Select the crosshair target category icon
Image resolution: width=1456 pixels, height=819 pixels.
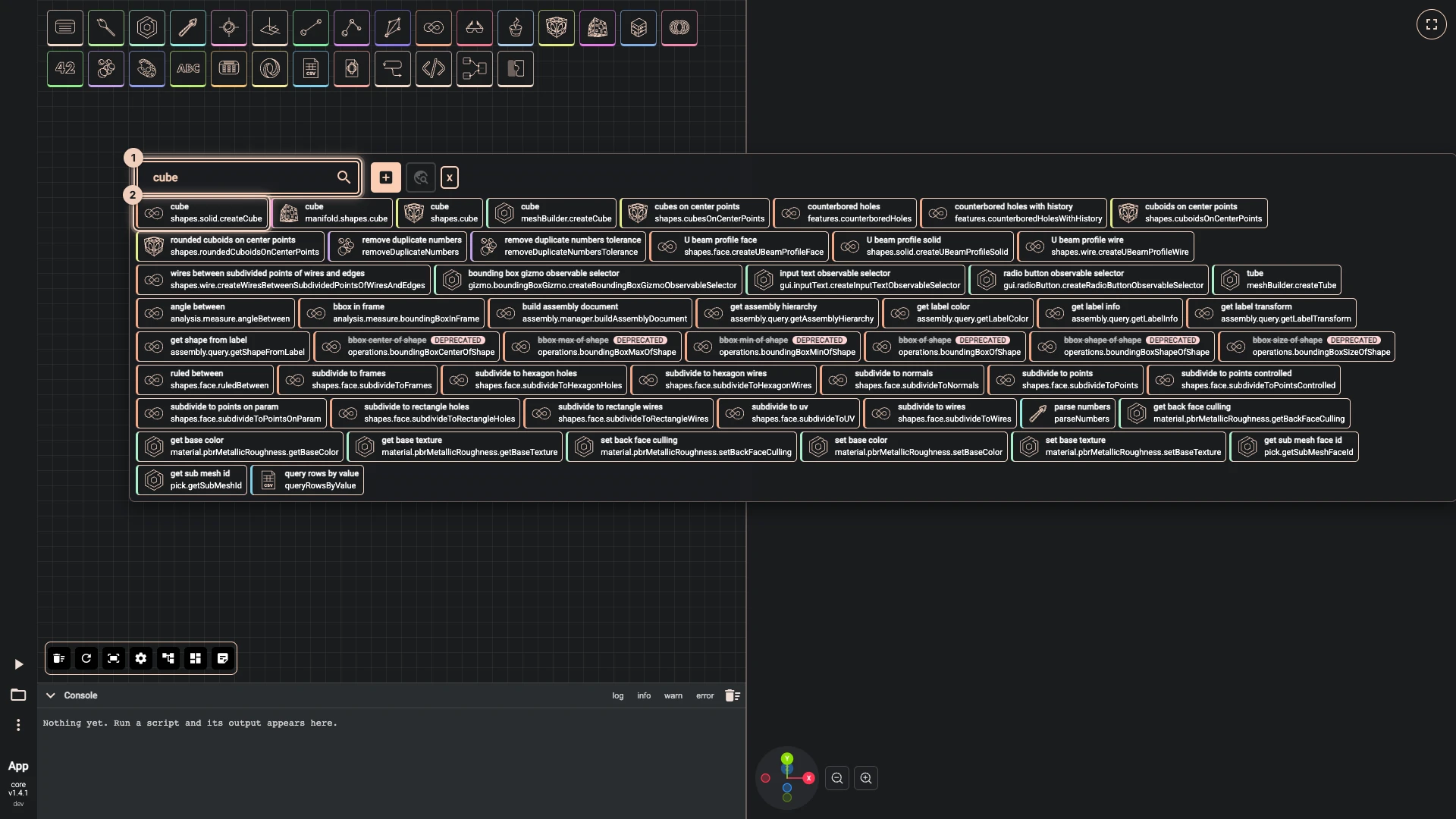[229, 28]
